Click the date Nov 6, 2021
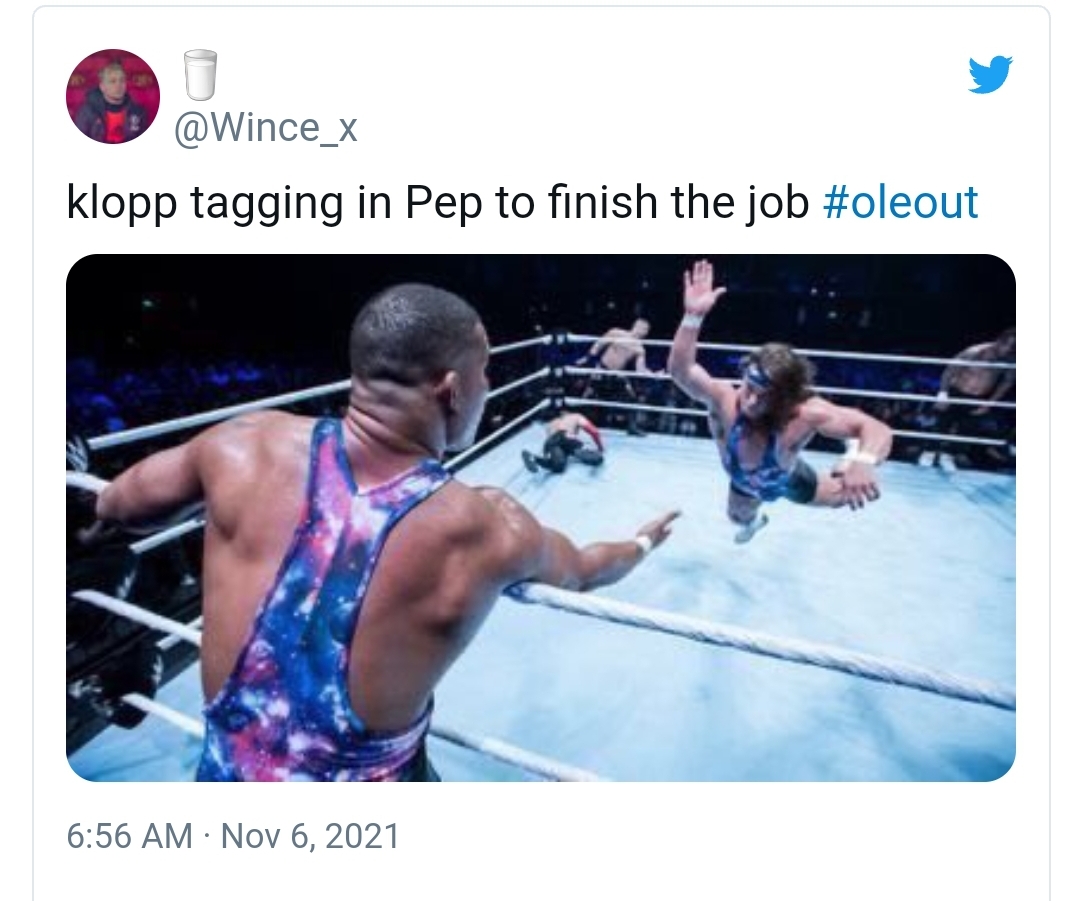This screenshot has height=901, width=1079. tap(310, 836)
